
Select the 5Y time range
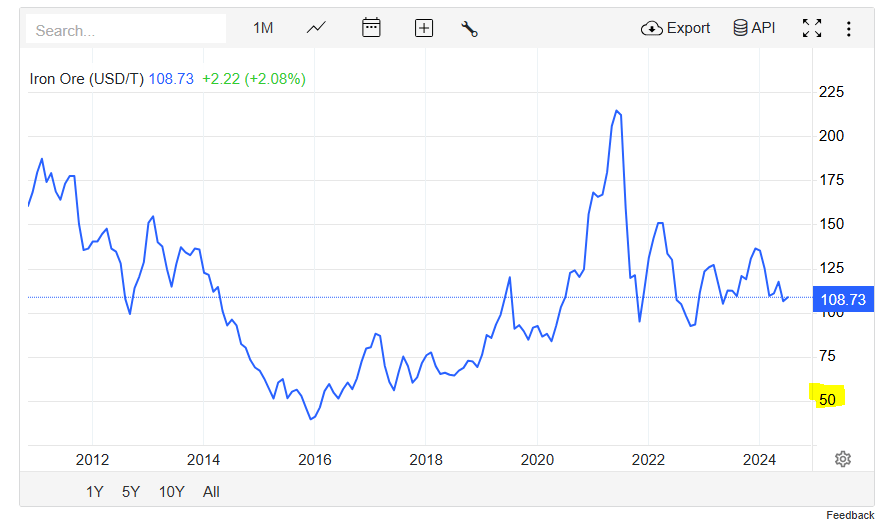click(x=131, y=491)
